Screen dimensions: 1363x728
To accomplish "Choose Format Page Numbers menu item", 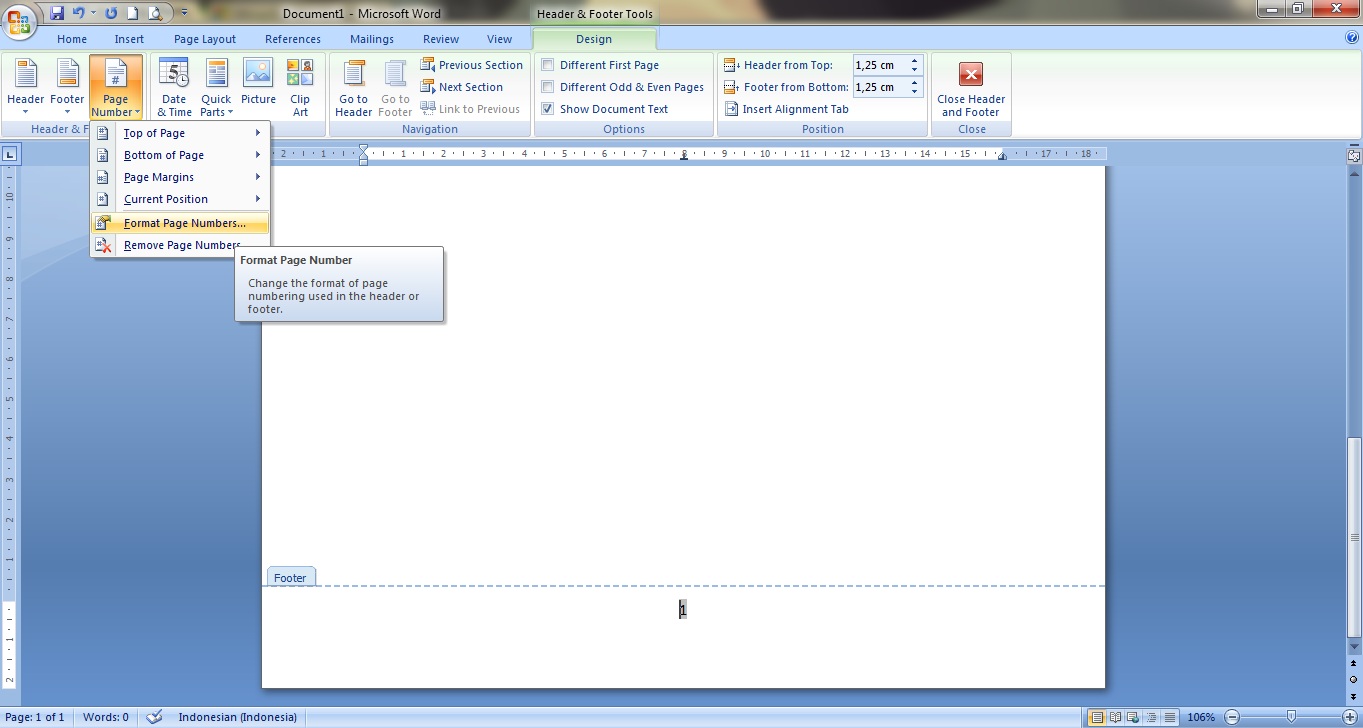I will click(x=180, y=223).
